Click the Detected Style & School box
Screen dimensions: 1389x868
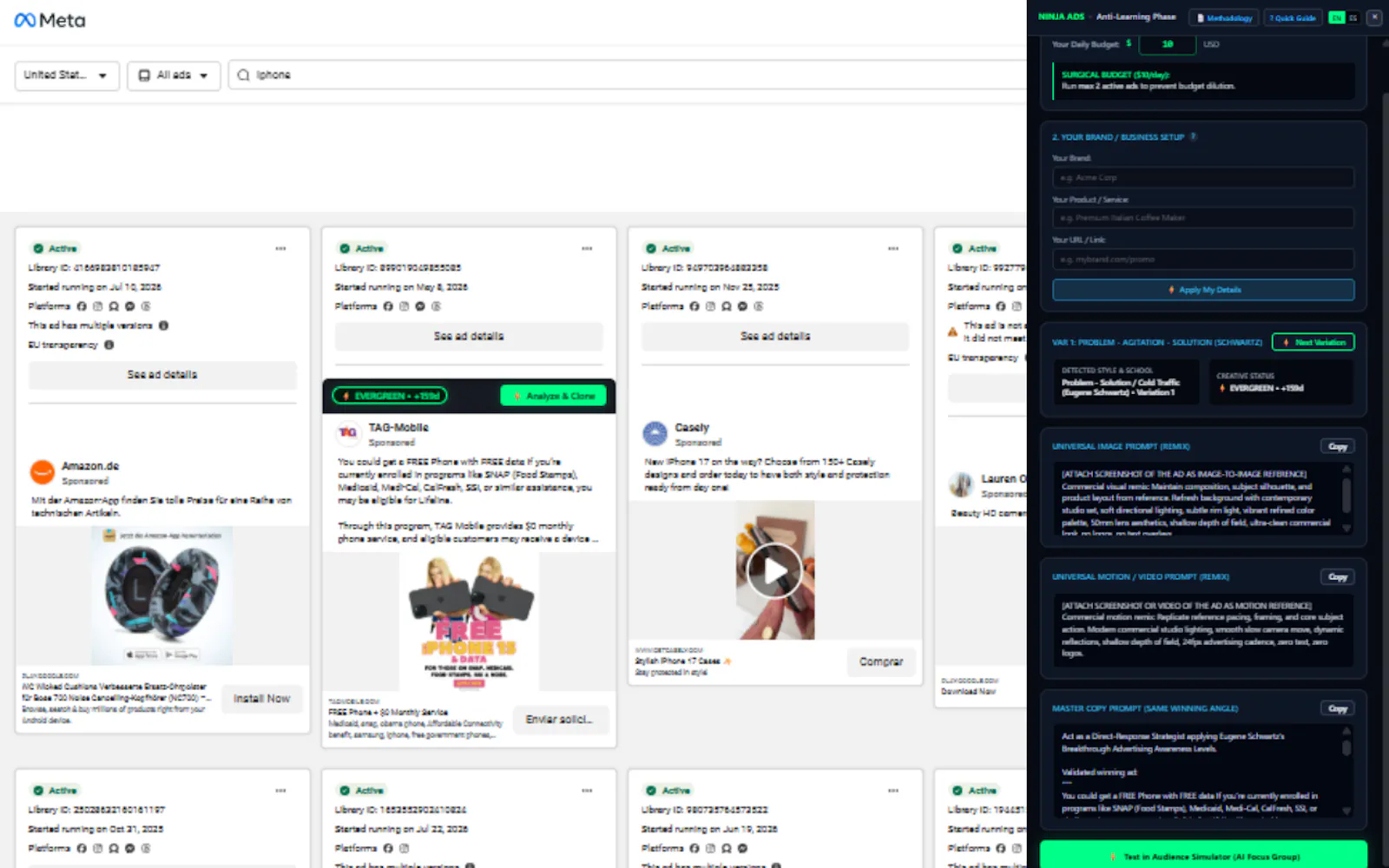pyautogui.click(x=1126, y=382)
